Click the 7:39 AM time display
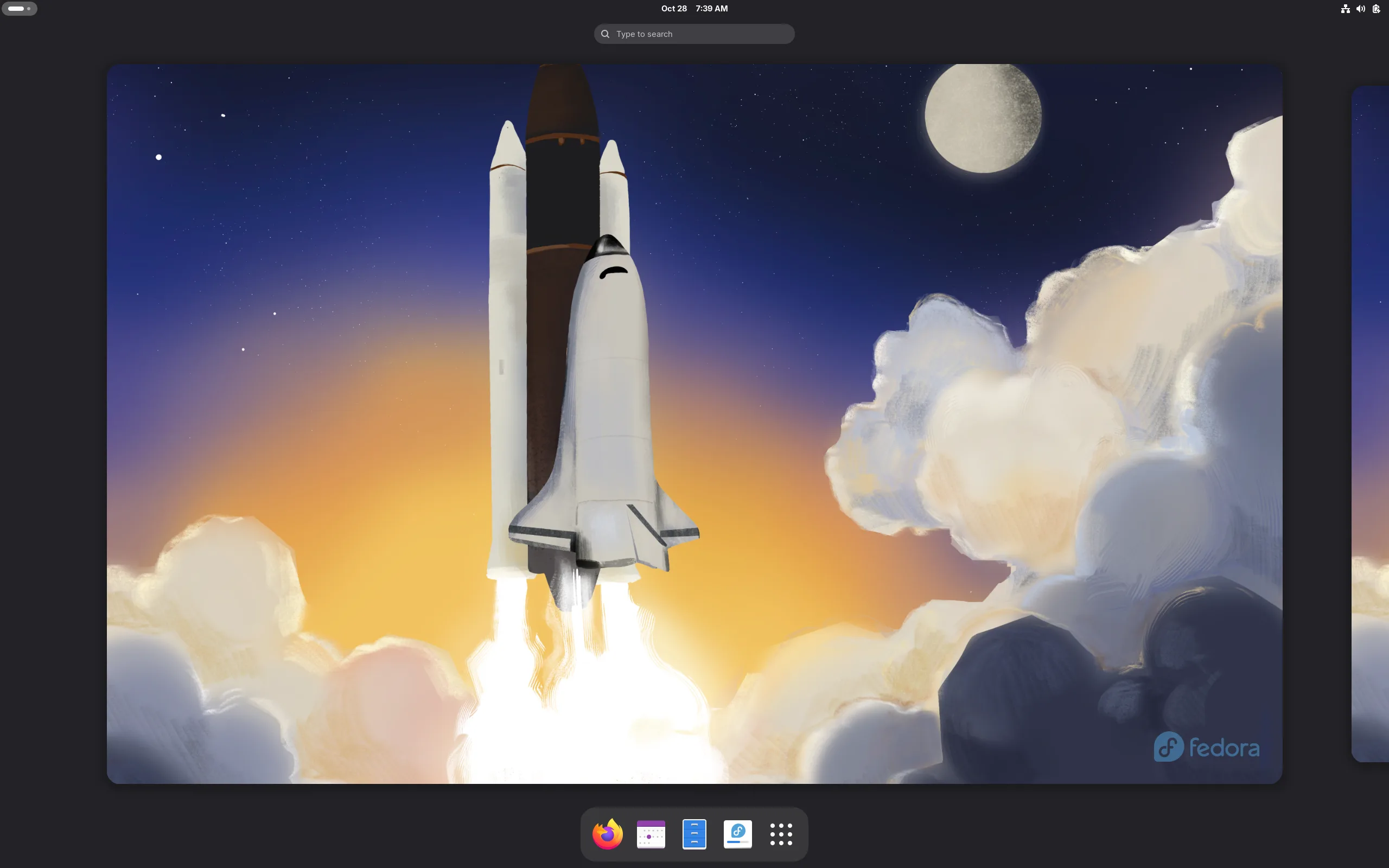 pos(712,9)
